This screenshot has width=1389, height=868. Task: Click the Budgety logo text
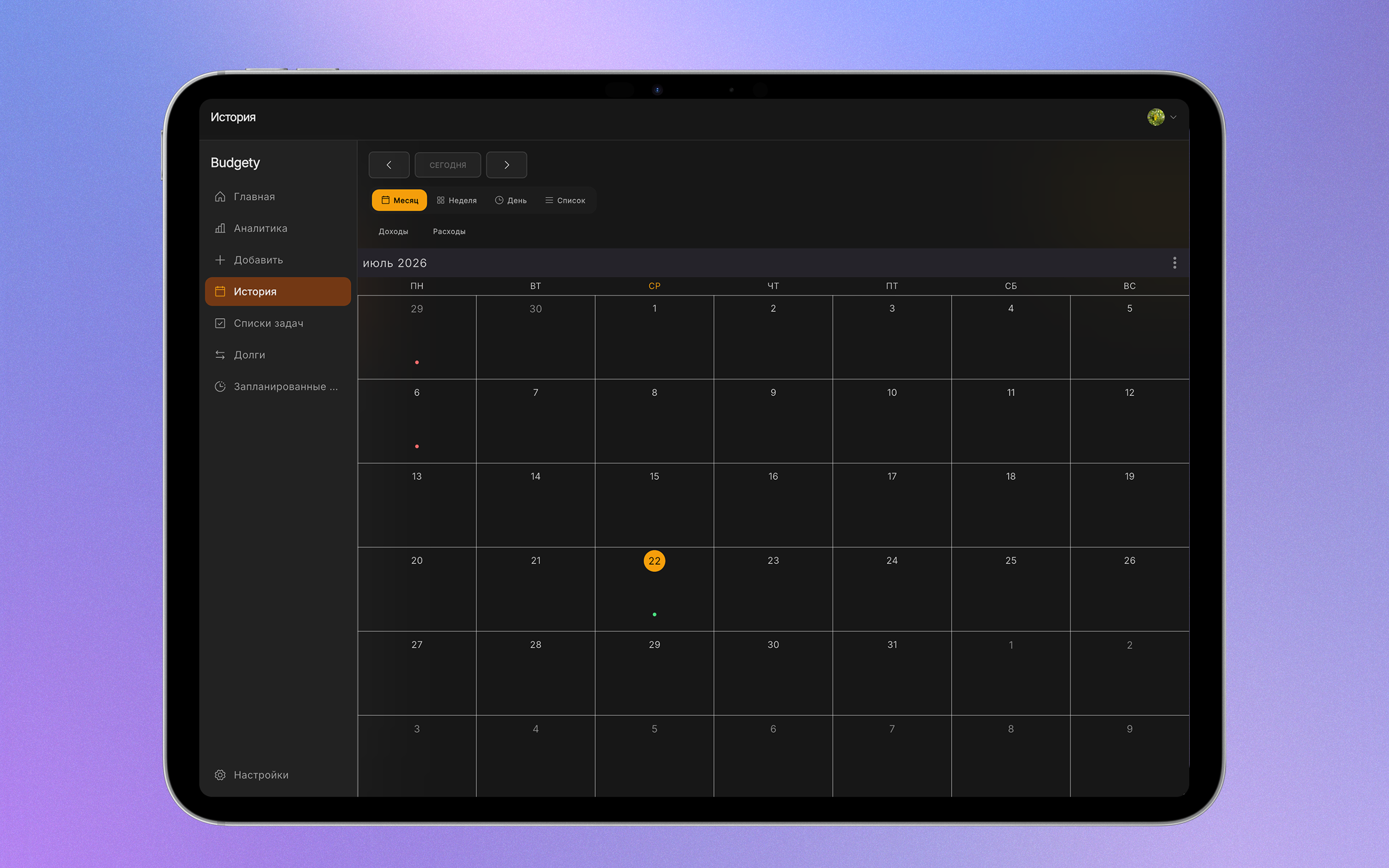pos(235,163)
